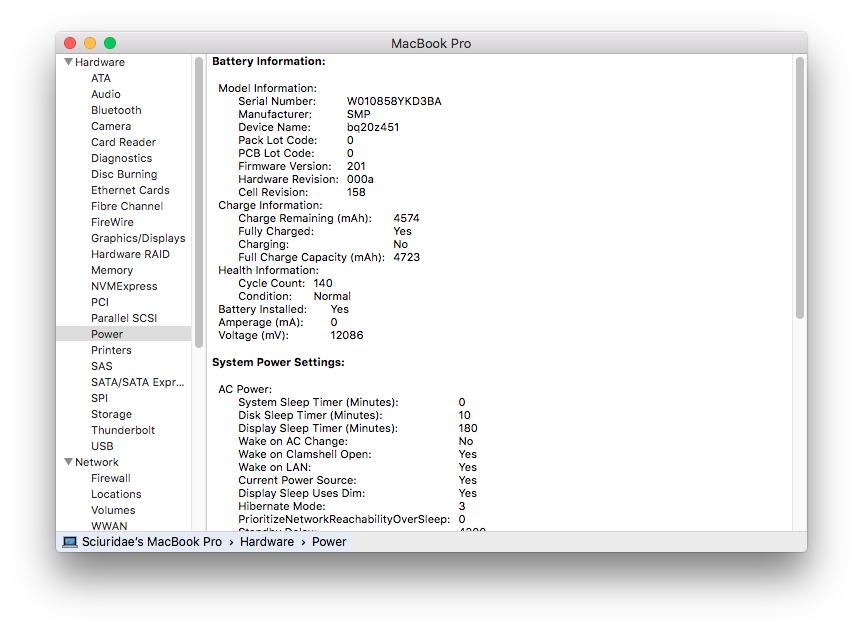Click Hardware in the path bar
The height and width of the screenshot is (632, 863).
pyautogui.click(x=267, y=542)
